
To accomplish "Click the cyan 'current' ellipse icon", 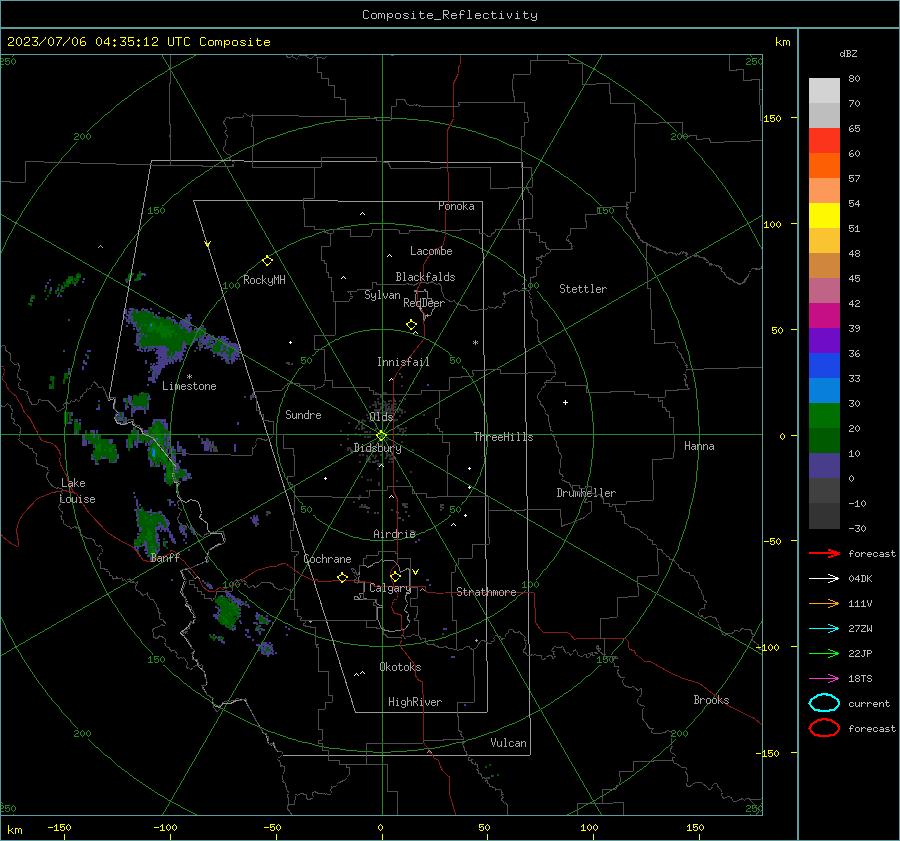I will pos(824,703).
